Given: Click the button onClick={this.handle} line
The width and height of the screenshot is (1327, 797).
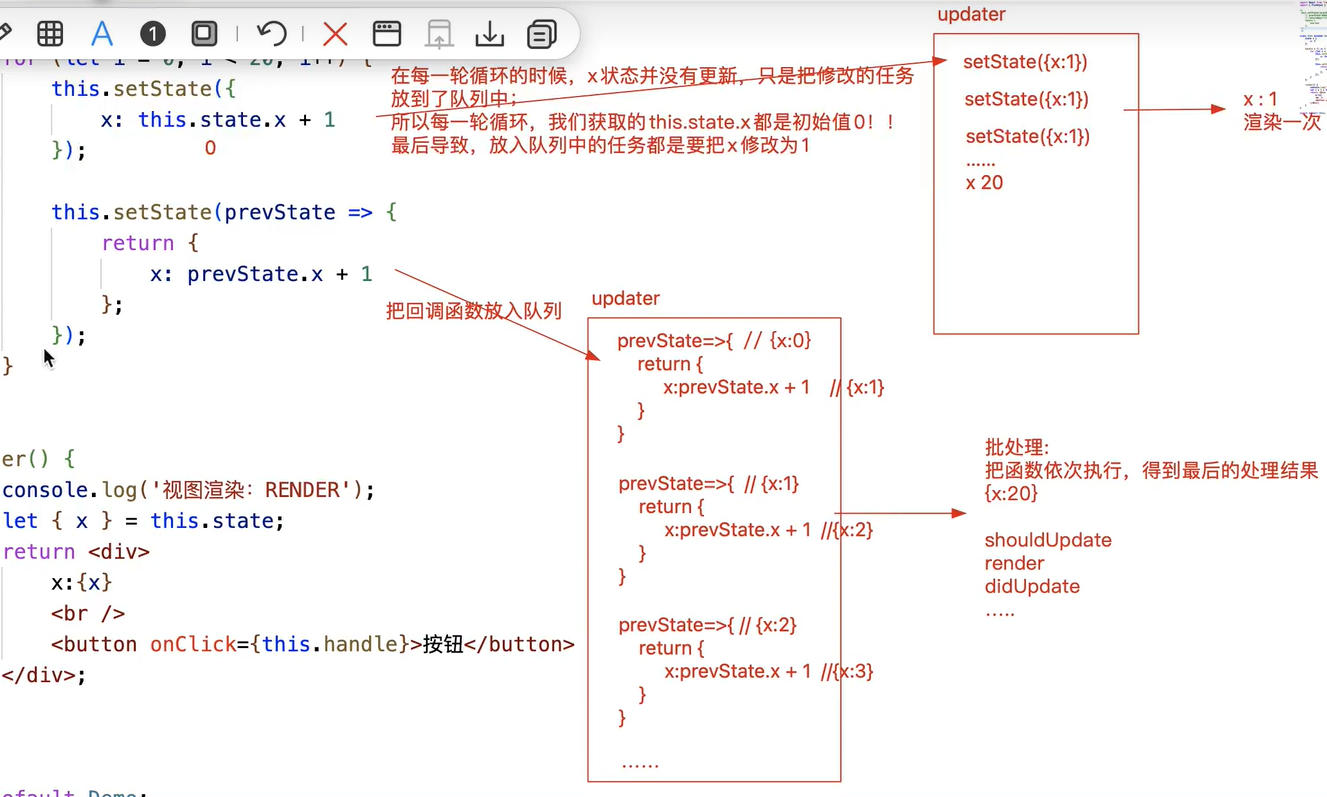Looking at the screenshot, I should (313, 644).
